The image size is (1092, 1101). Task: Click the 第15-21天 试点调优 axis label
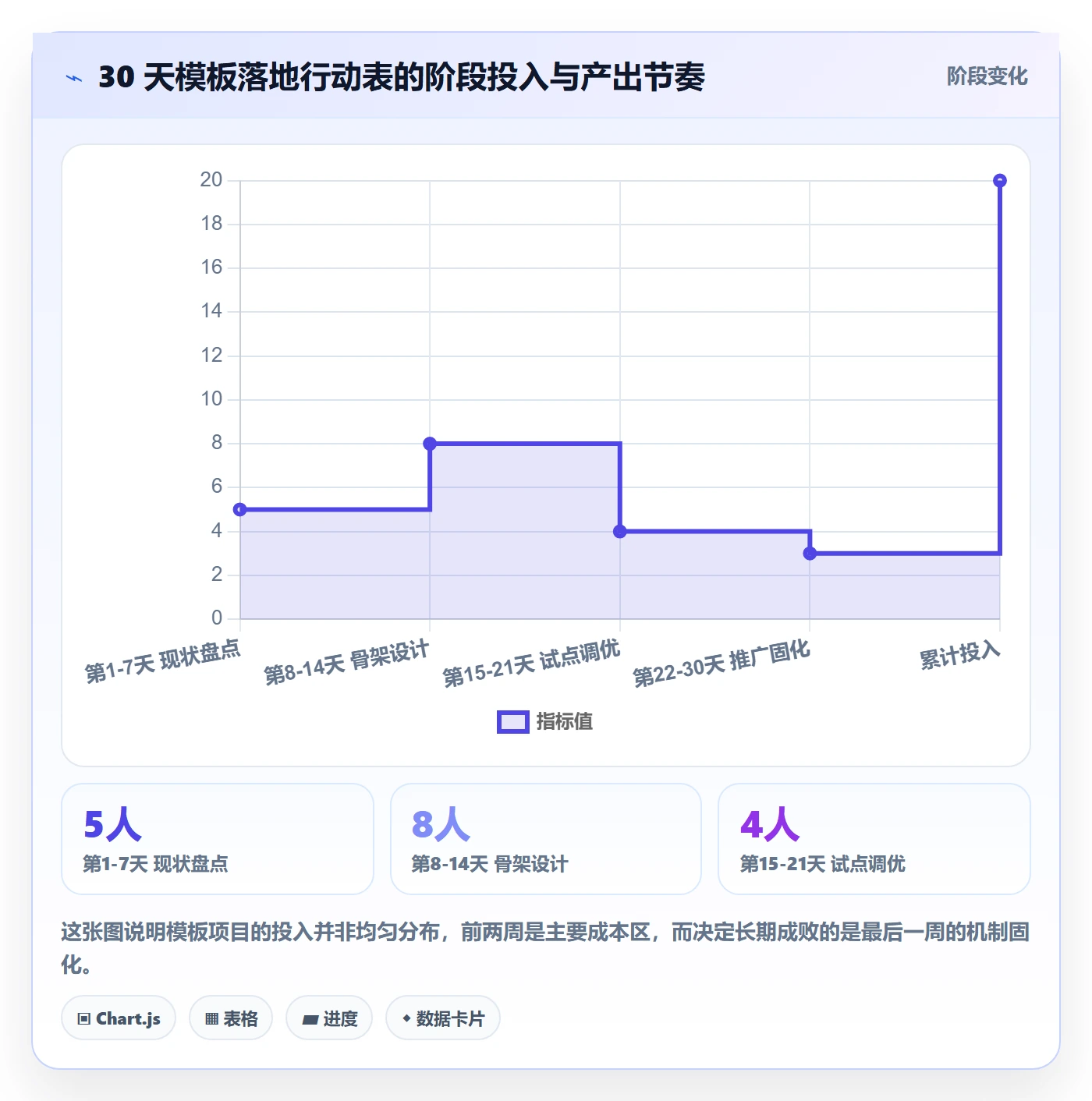tap(531, 664)
